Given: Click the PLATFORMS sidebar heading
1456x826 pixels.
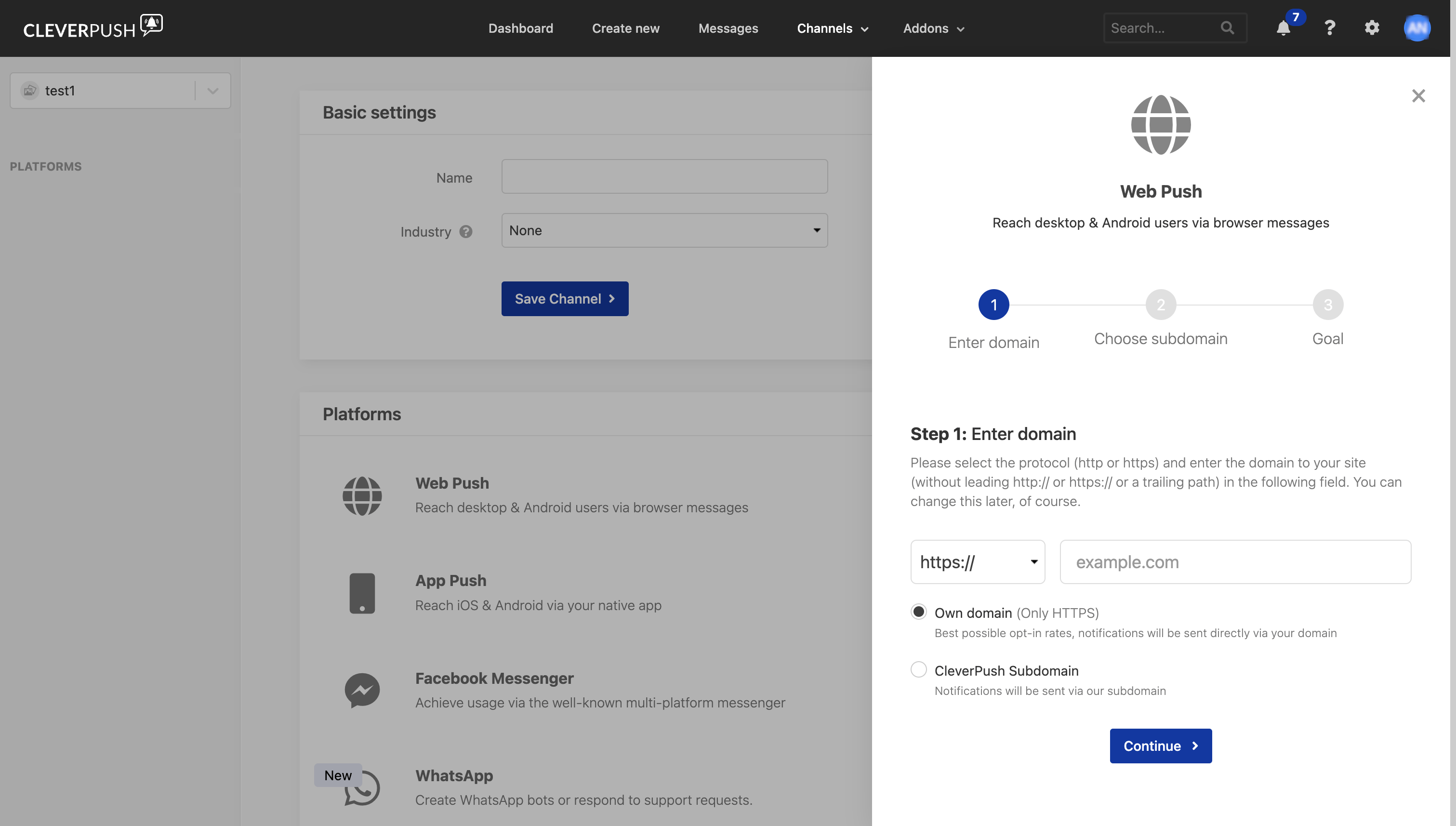Looking at the screenshot, I should (45, 166).
